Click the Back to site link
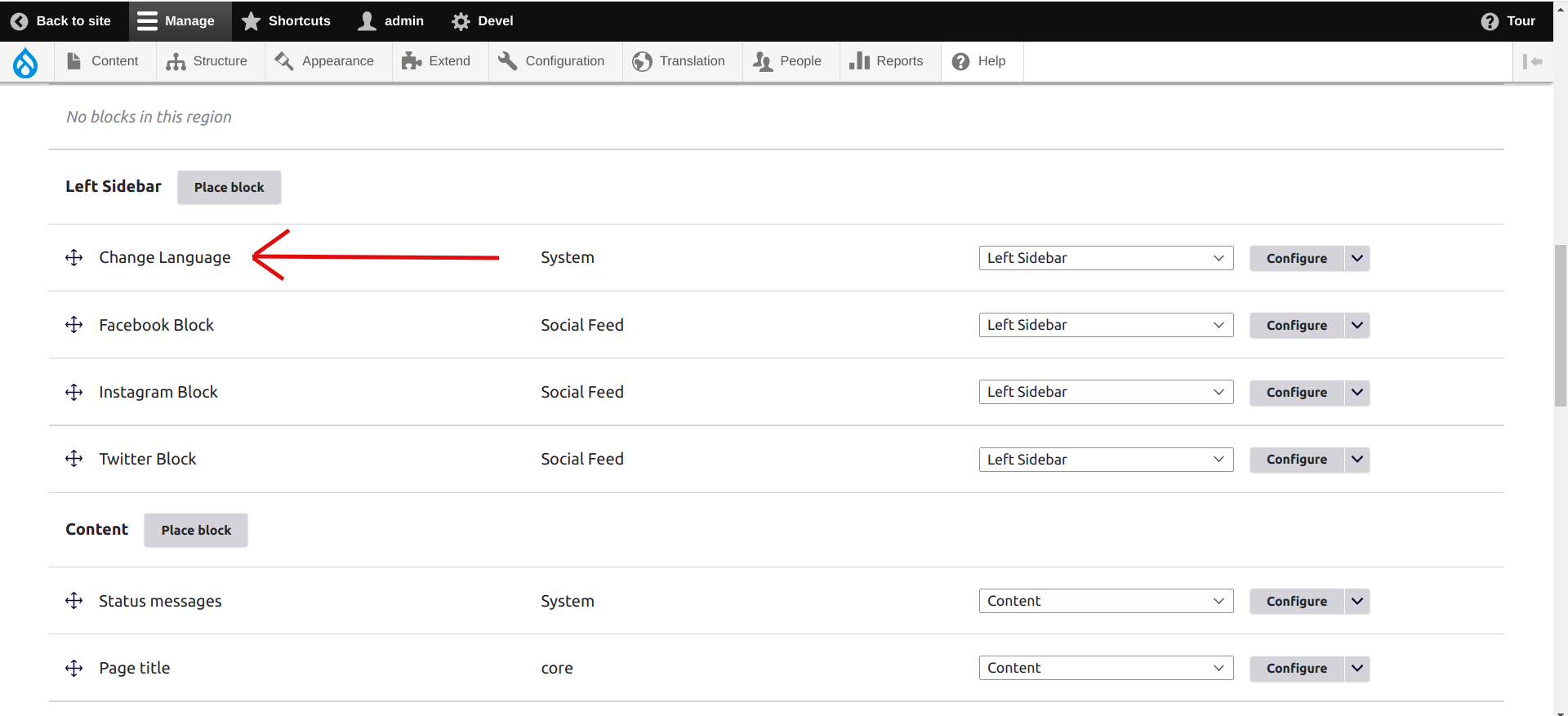This screenshot has height=716, width=1568. tap(61, 21)
